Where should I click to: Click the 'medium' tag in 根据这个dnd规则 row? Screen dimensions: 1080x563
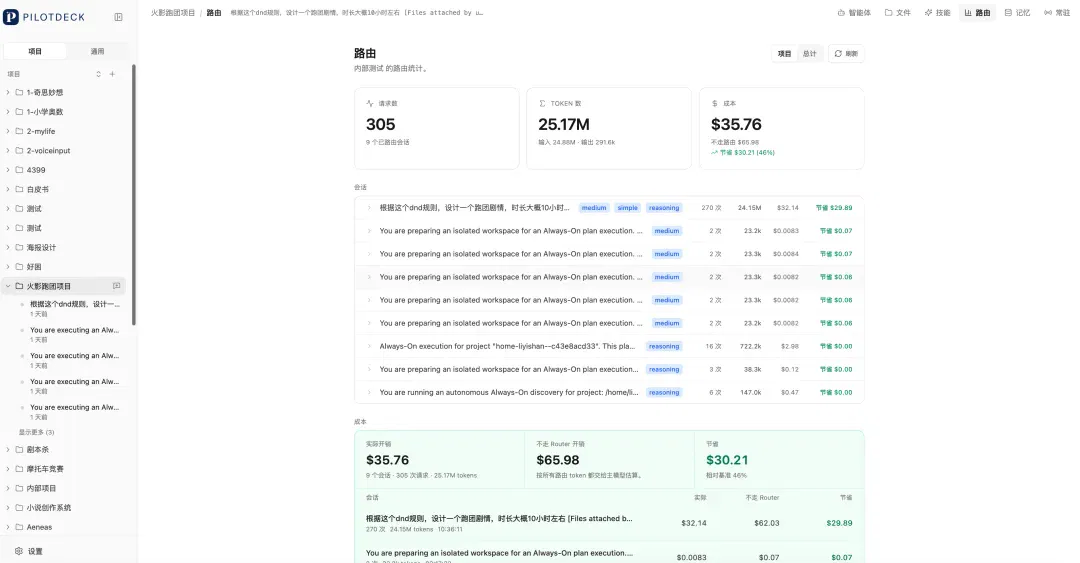[x=593, y=207]
